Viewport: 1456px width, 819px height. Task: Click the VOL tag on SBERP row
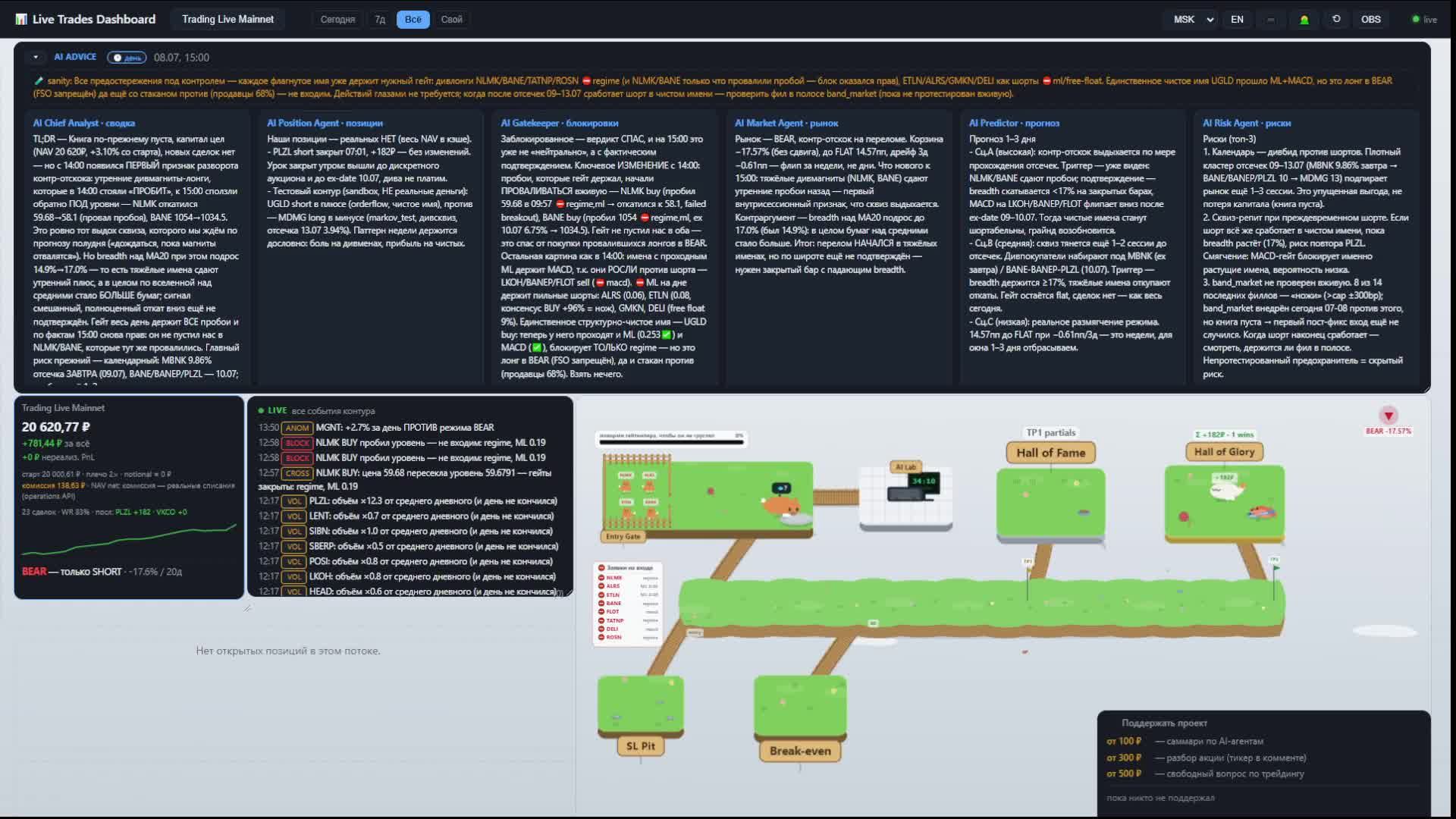(x=294, y=547)
